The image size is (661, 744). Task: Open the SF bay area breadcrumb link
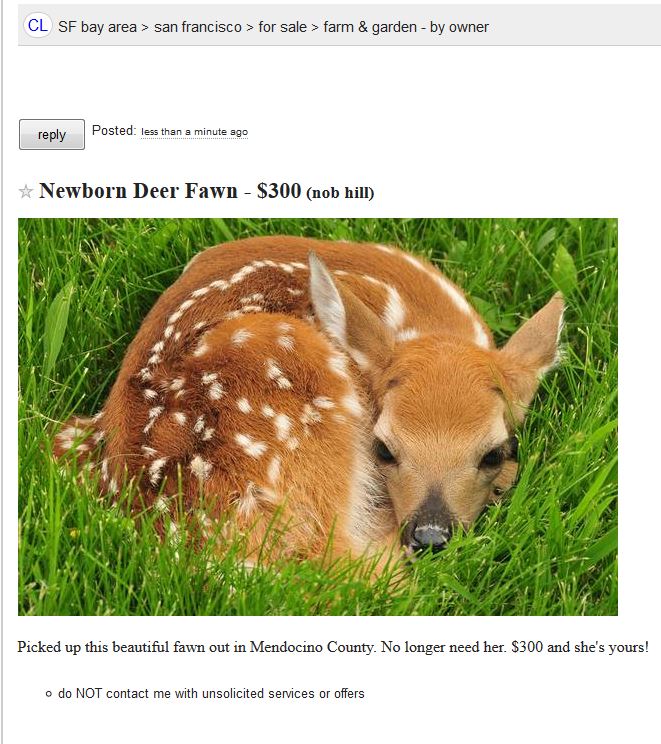point(97,27)
